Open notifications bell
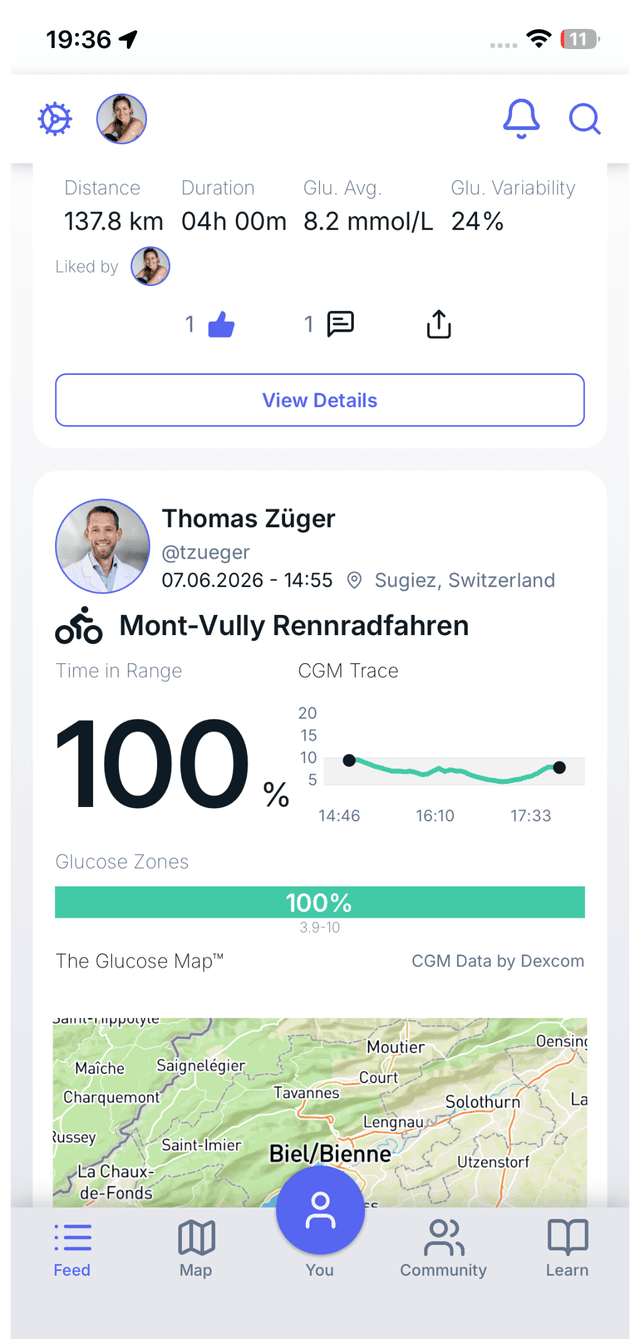The height and width of the screenshot is (1339, 640). click(521, 119)
